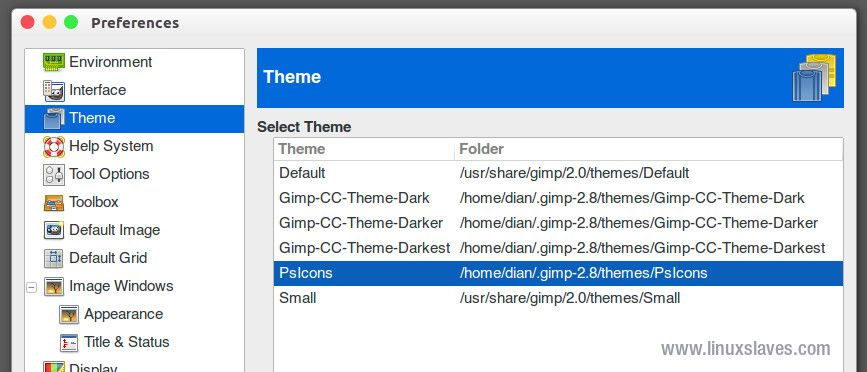This screenshot has width=867, height=372.
Task: Select the Gimp-CC-Theme-Dark theme
Action: point(558,198)
